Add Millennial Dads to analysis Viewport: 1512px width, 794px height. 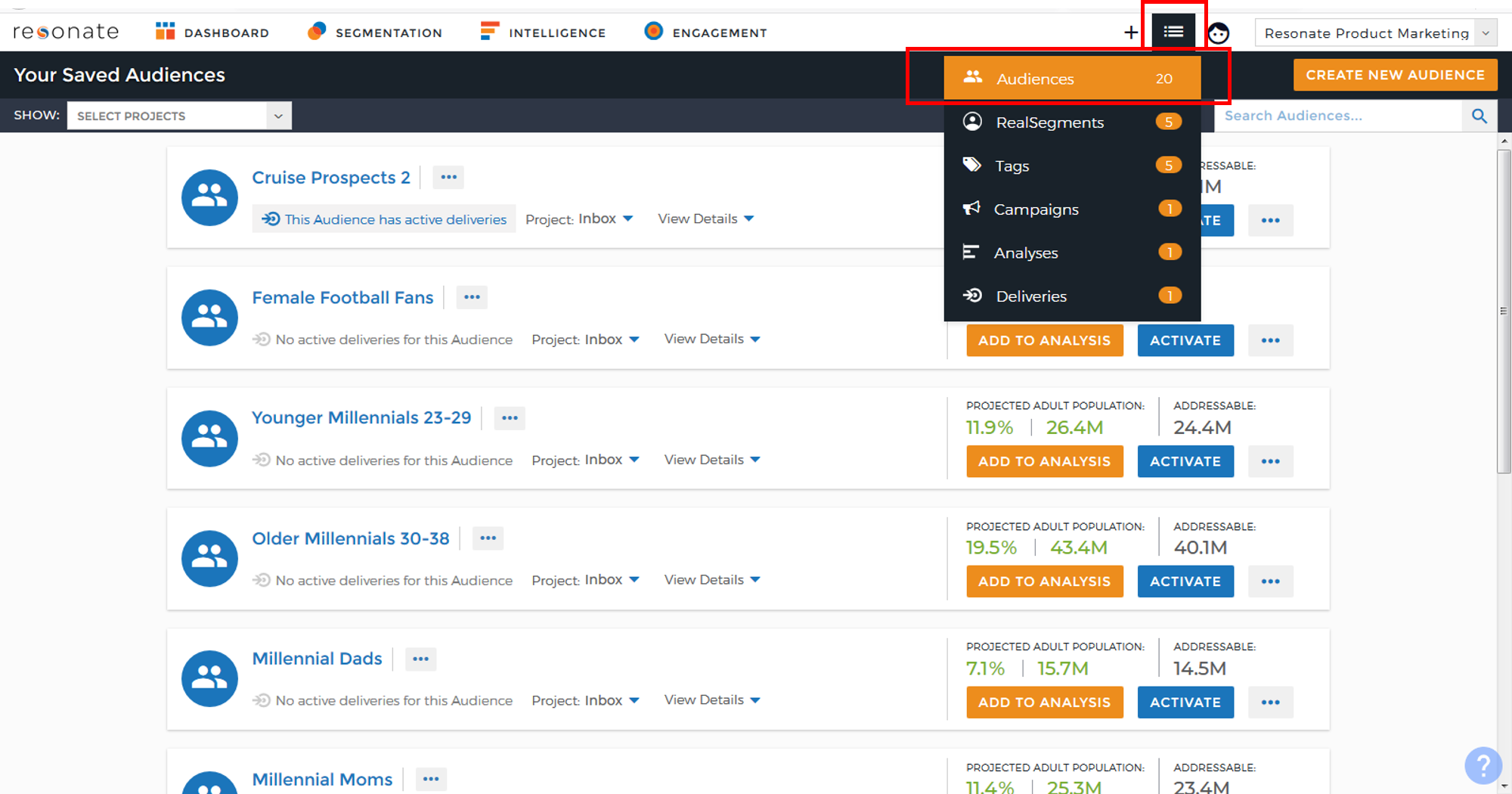(1045, 703)
